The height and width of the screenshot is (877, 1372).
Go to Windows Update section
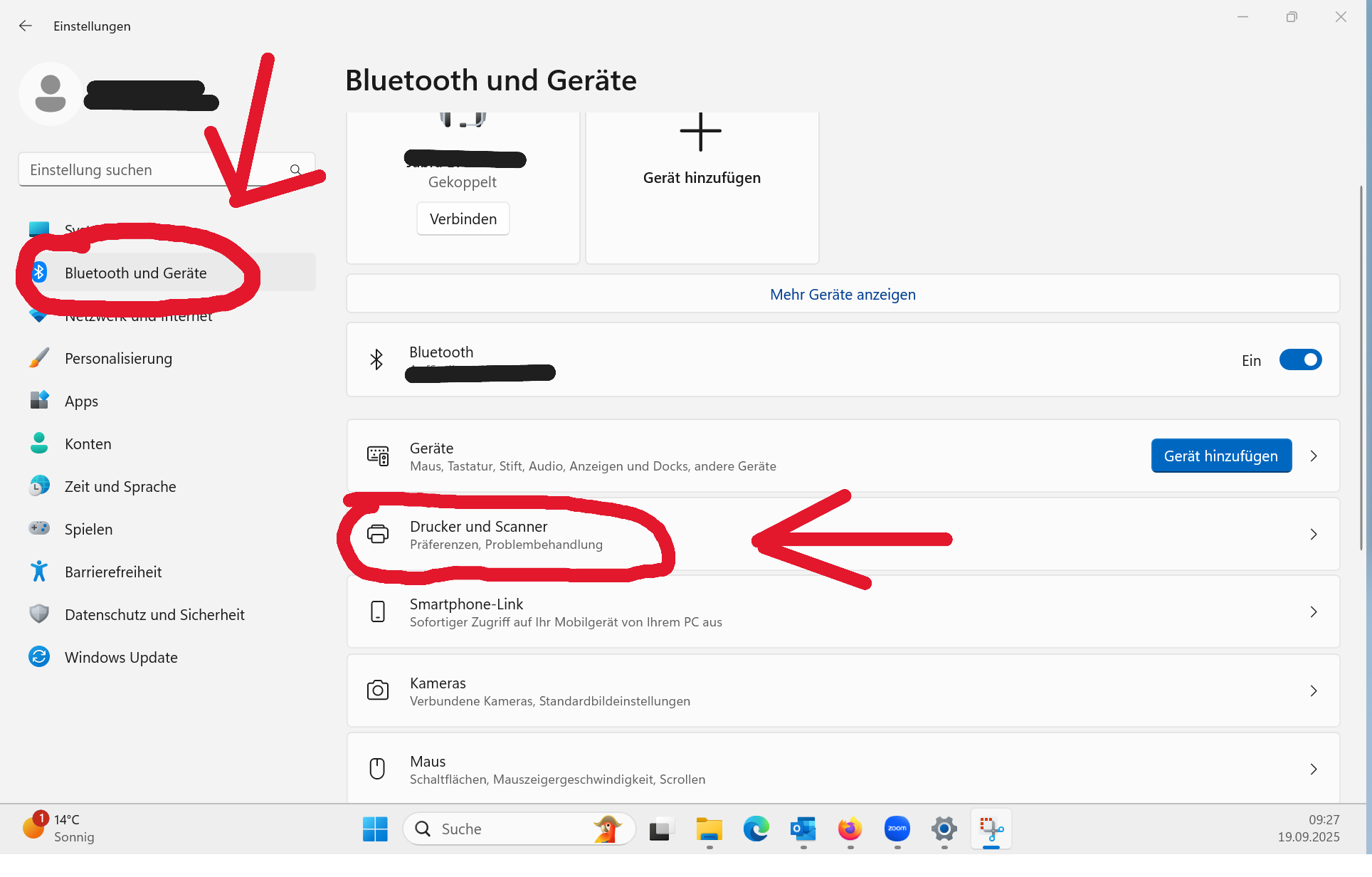(121, 658)
